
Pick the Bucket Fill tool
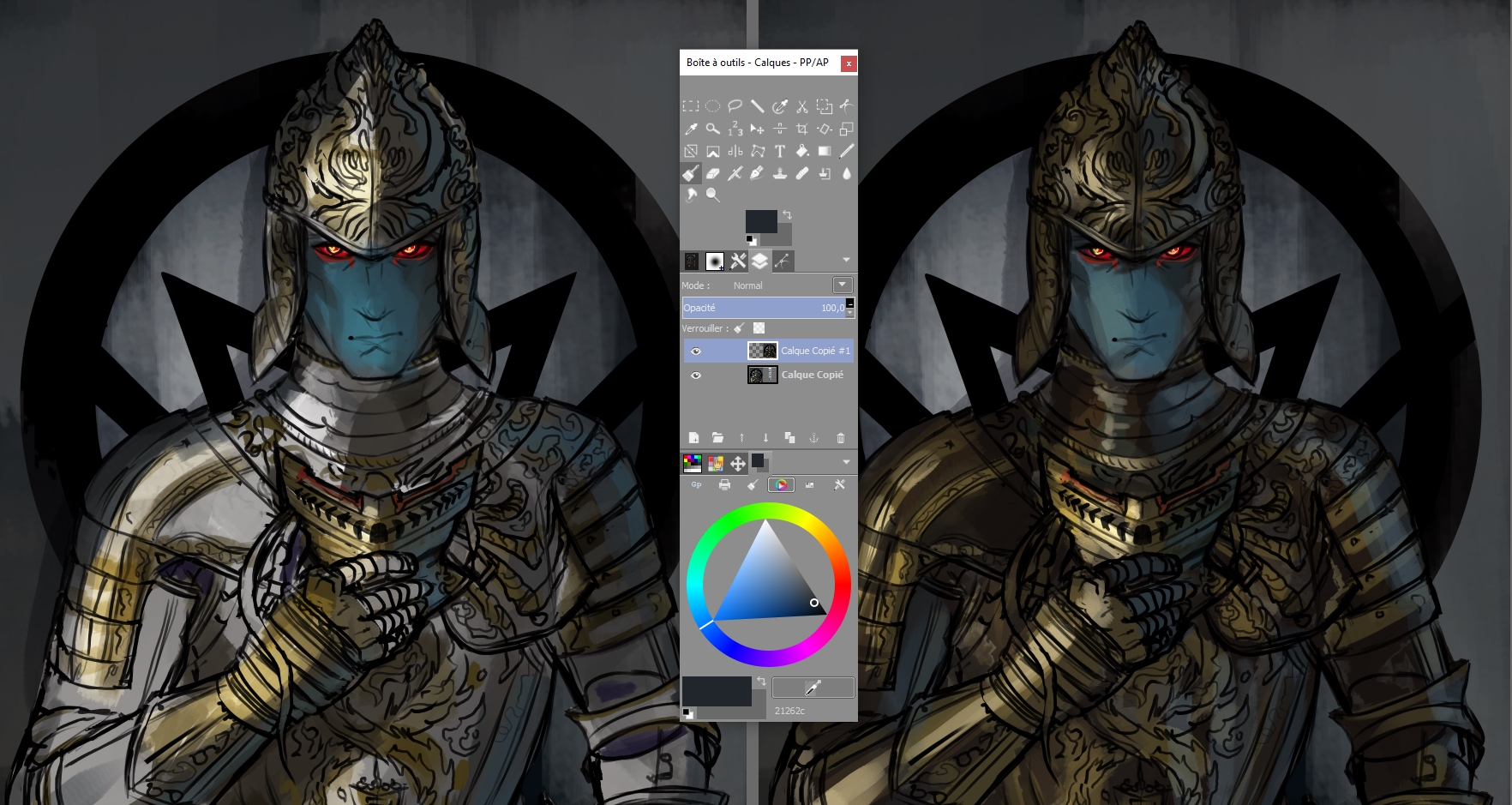point(802,152)
